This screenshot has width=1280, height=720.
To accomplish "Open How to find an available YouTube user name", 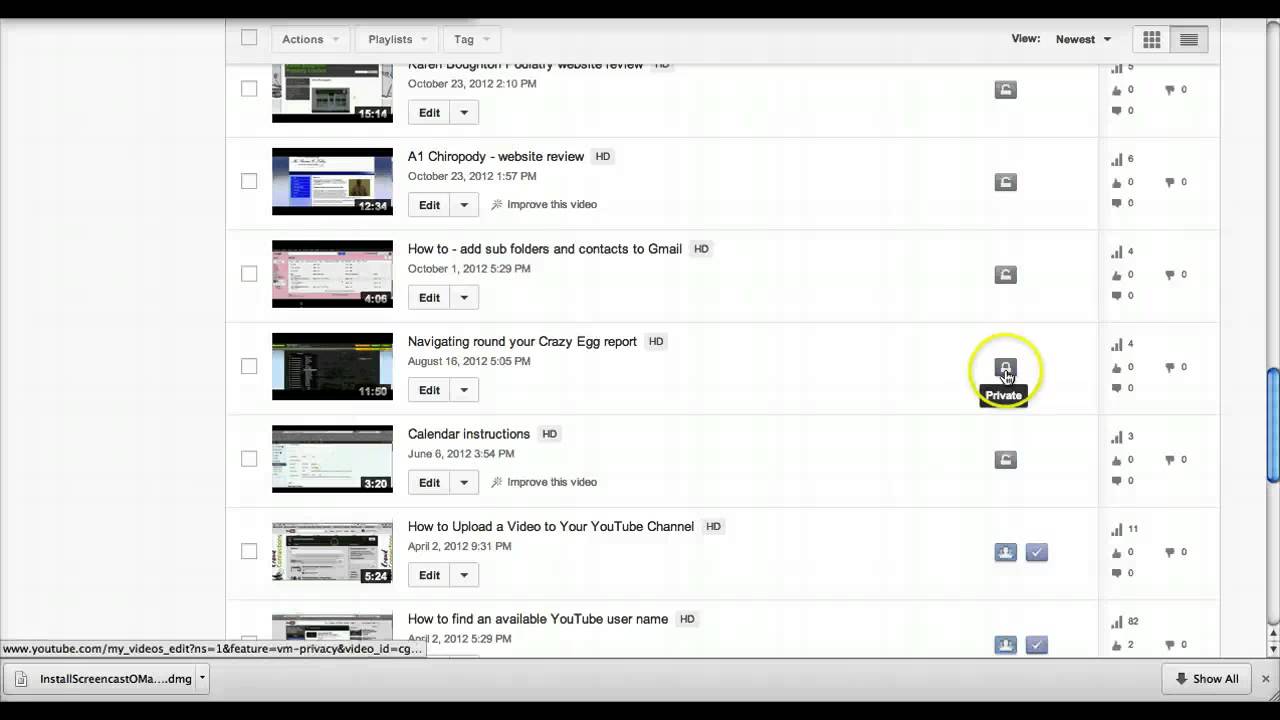I will 538,619.
